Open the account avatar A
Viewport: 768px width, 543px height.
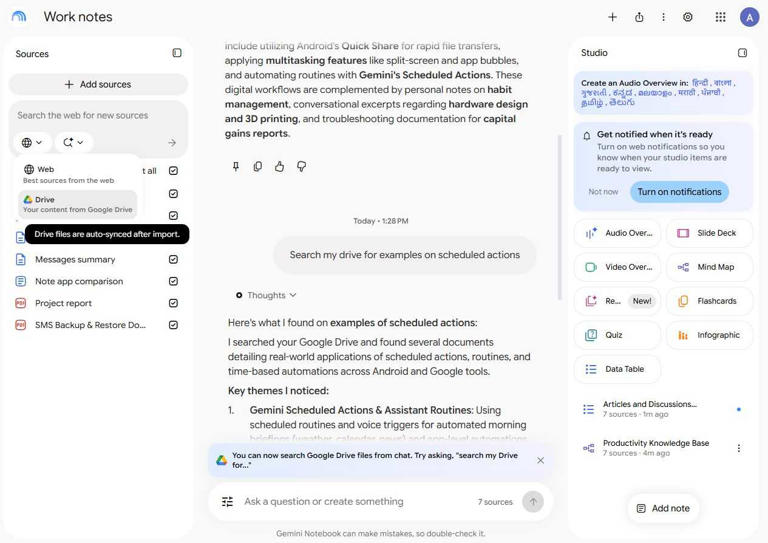[749, 17]
